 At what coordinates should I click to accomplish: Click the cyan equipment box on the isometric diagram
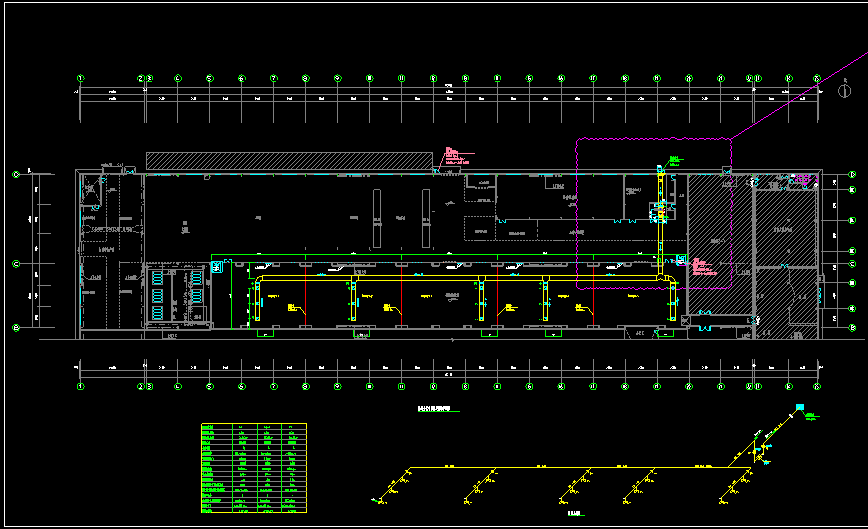tap(799, 407)
